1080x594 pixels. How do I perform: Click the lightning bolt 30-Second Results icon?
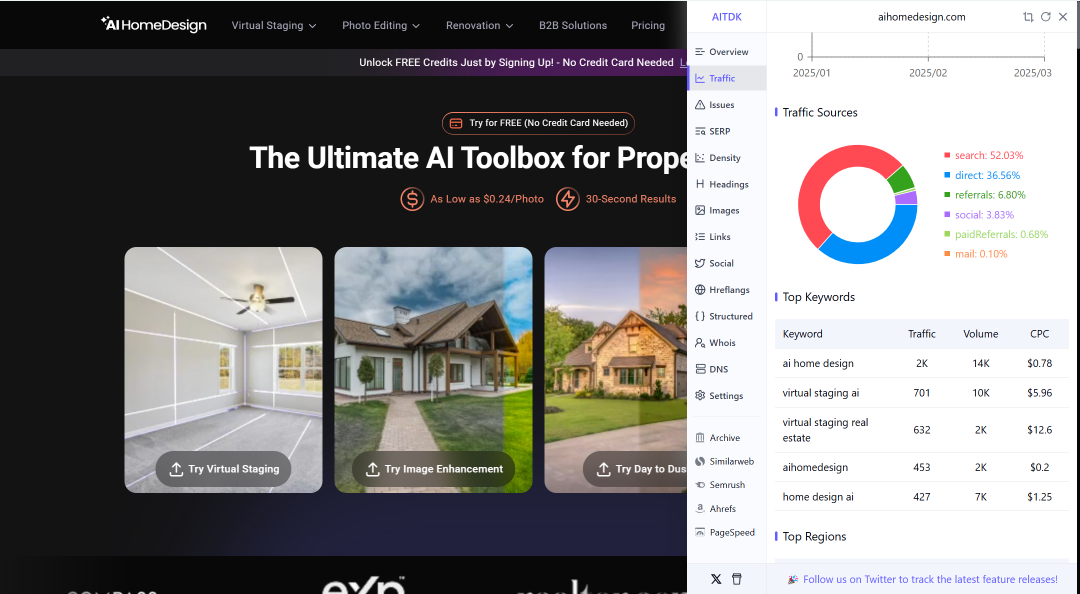[x=568, y=199]
